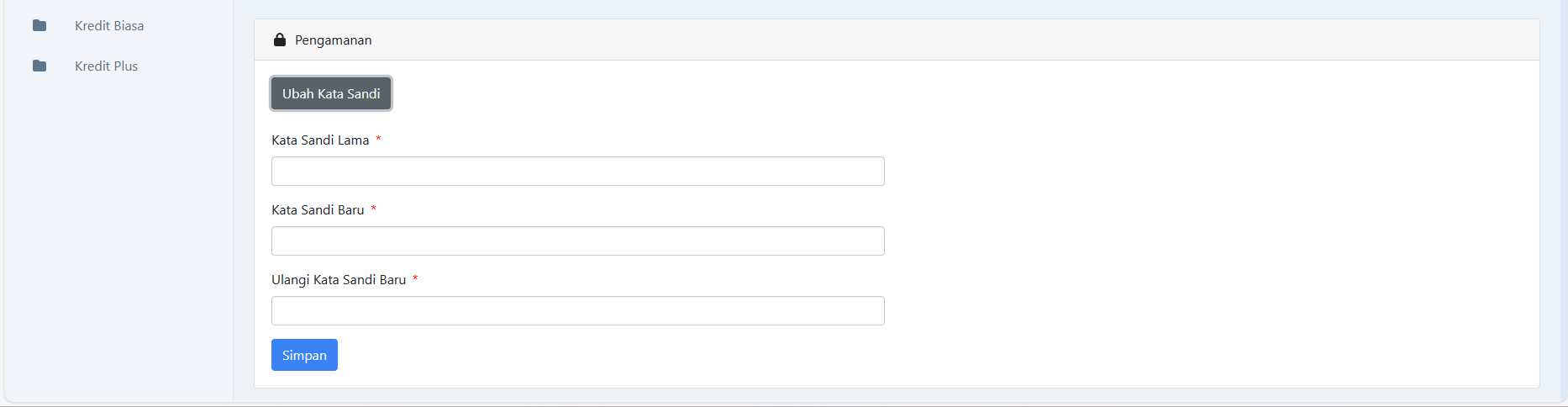
Task: Click the Kata Sandi Lama label text
Action: [x=320, y=140]
